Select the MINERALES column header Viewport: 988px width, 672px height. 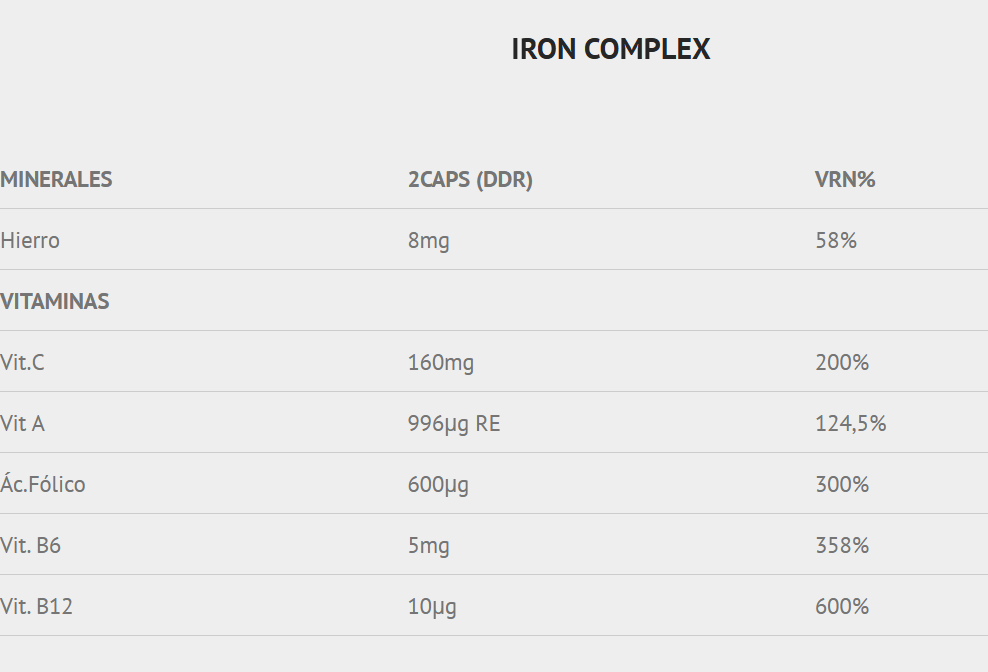click(56, 180)
